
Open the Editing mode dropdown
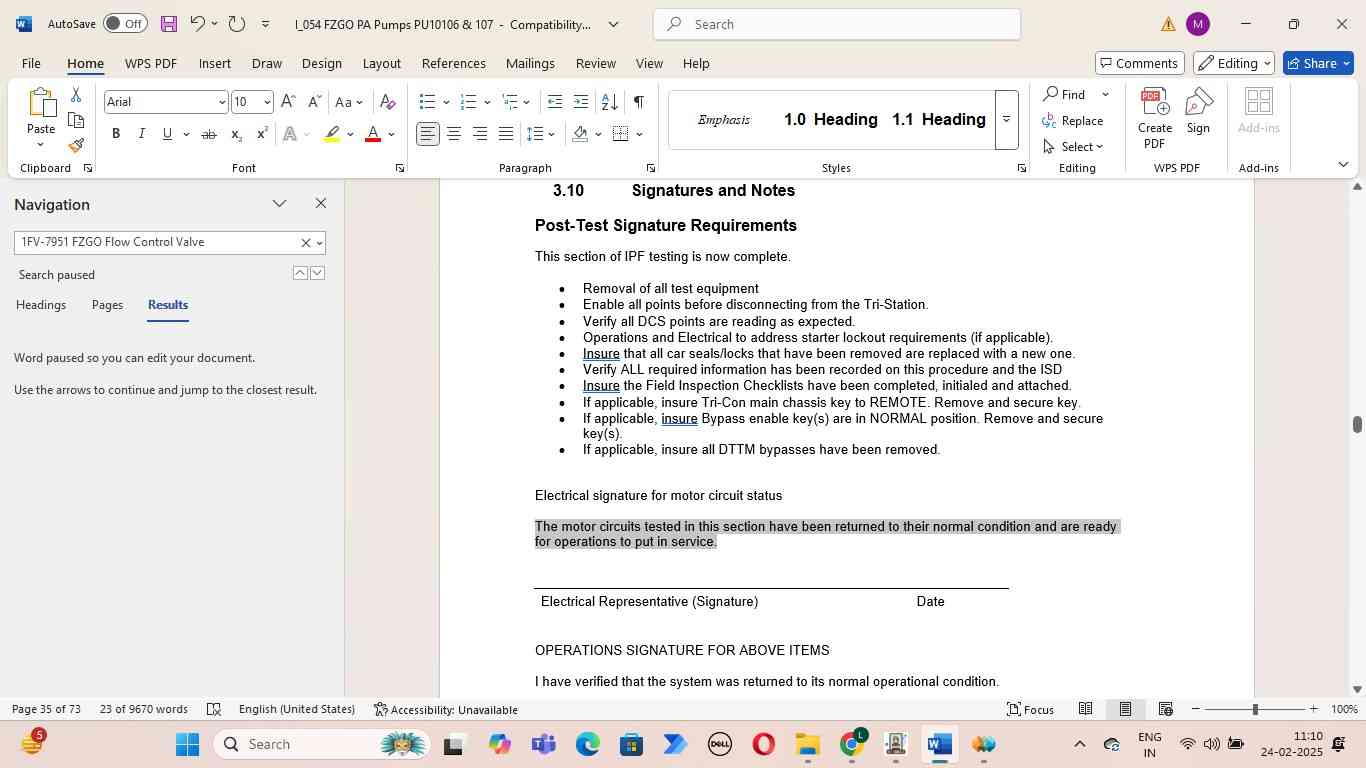click(1234, 63)
